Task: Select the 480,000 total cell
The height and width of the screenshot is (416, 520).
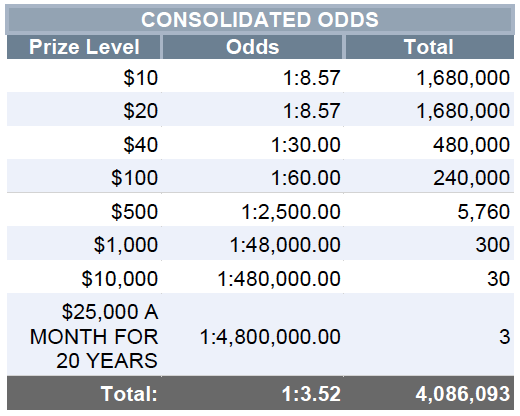Action: click(x=429, y=145)
